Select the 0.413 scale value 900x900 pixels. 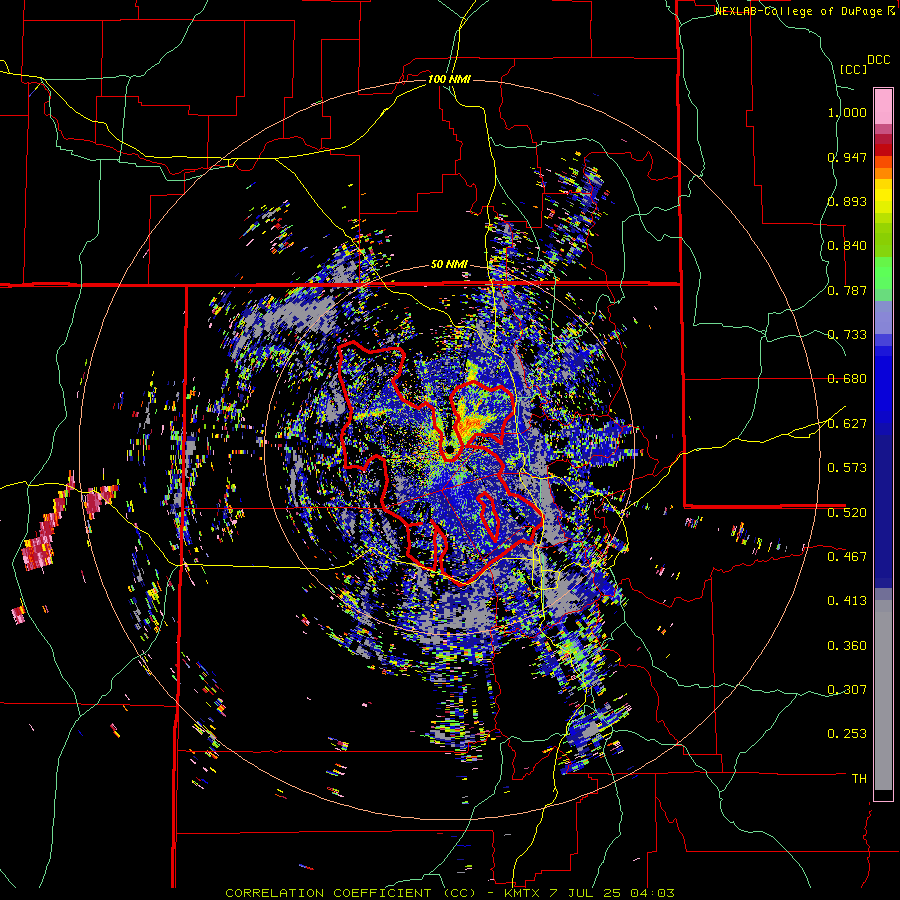click(847, 601)
